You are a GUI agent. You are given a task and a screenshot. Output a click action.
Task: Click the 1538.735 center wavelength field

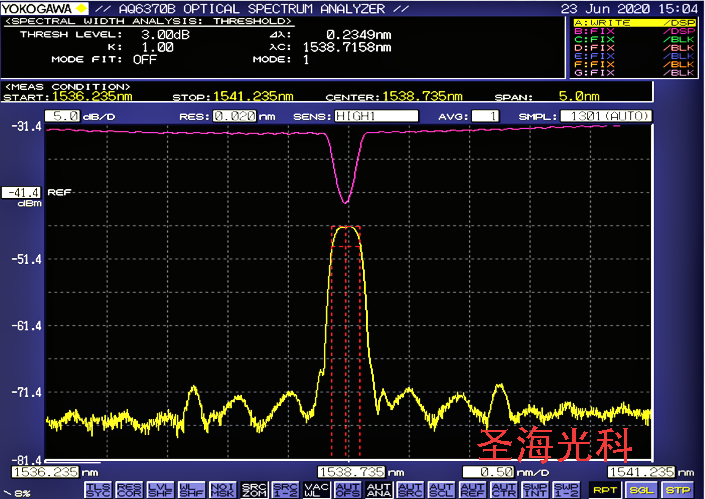click(x=352, y=472)
